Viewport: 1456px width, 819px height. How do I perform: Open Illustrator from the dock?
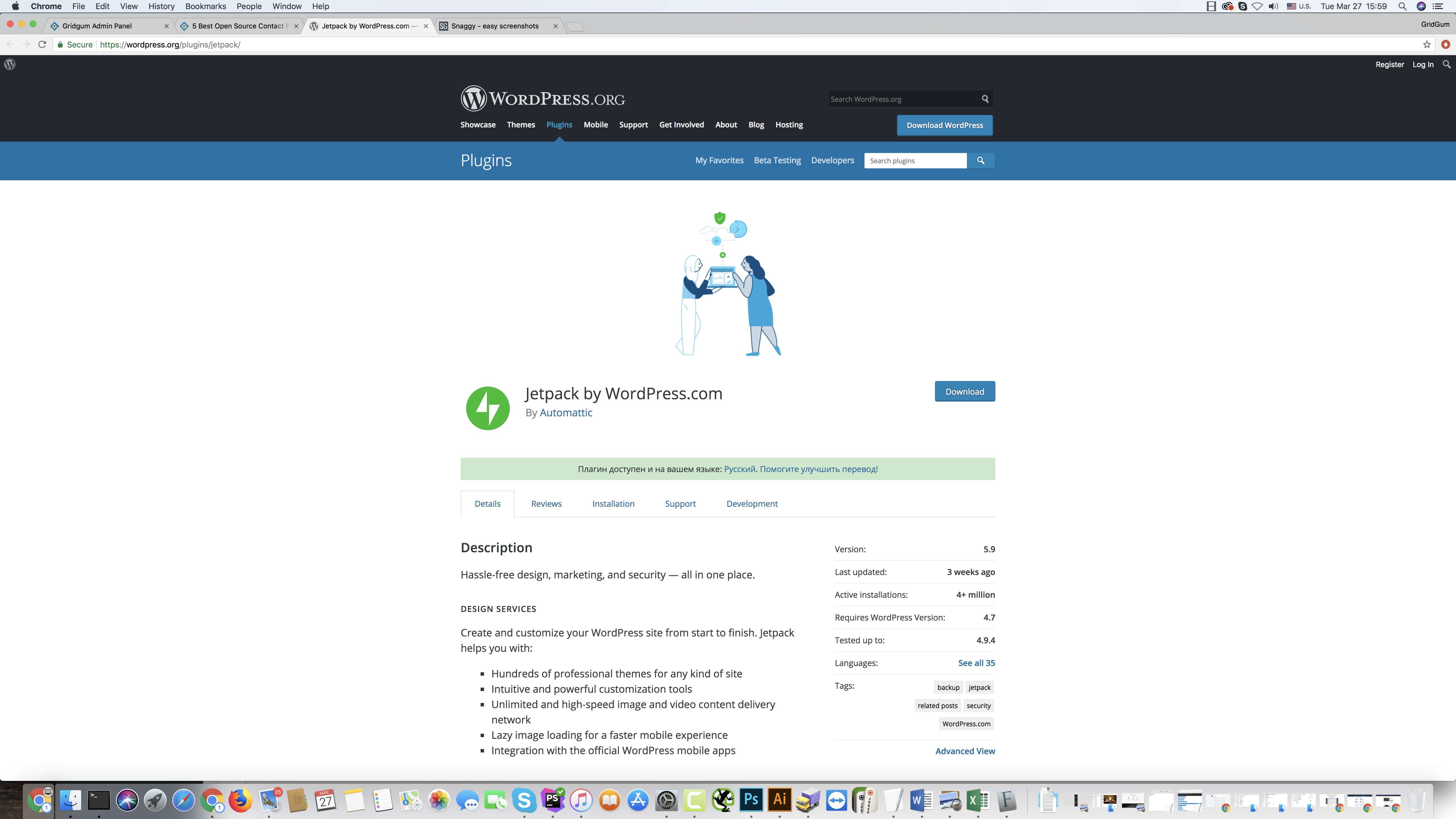(779, 800)
